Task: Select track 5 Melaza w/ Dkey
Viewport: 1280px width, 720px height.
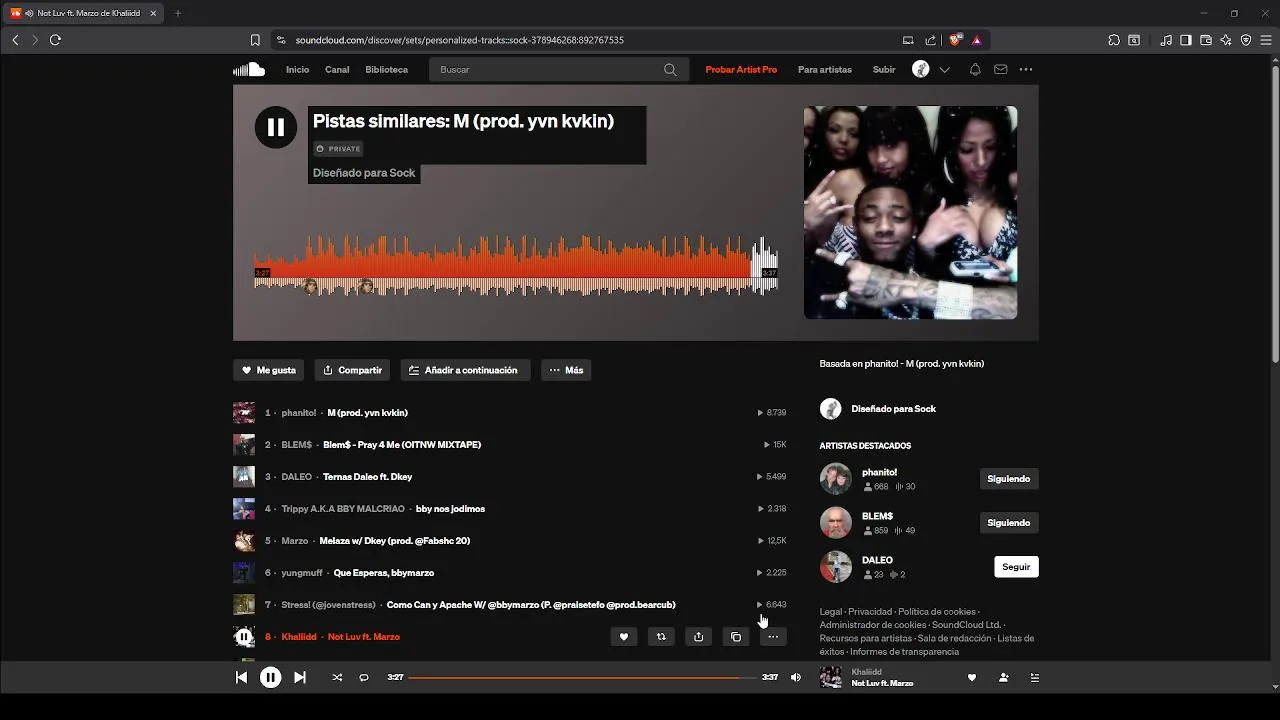Action: click(394, 541)
